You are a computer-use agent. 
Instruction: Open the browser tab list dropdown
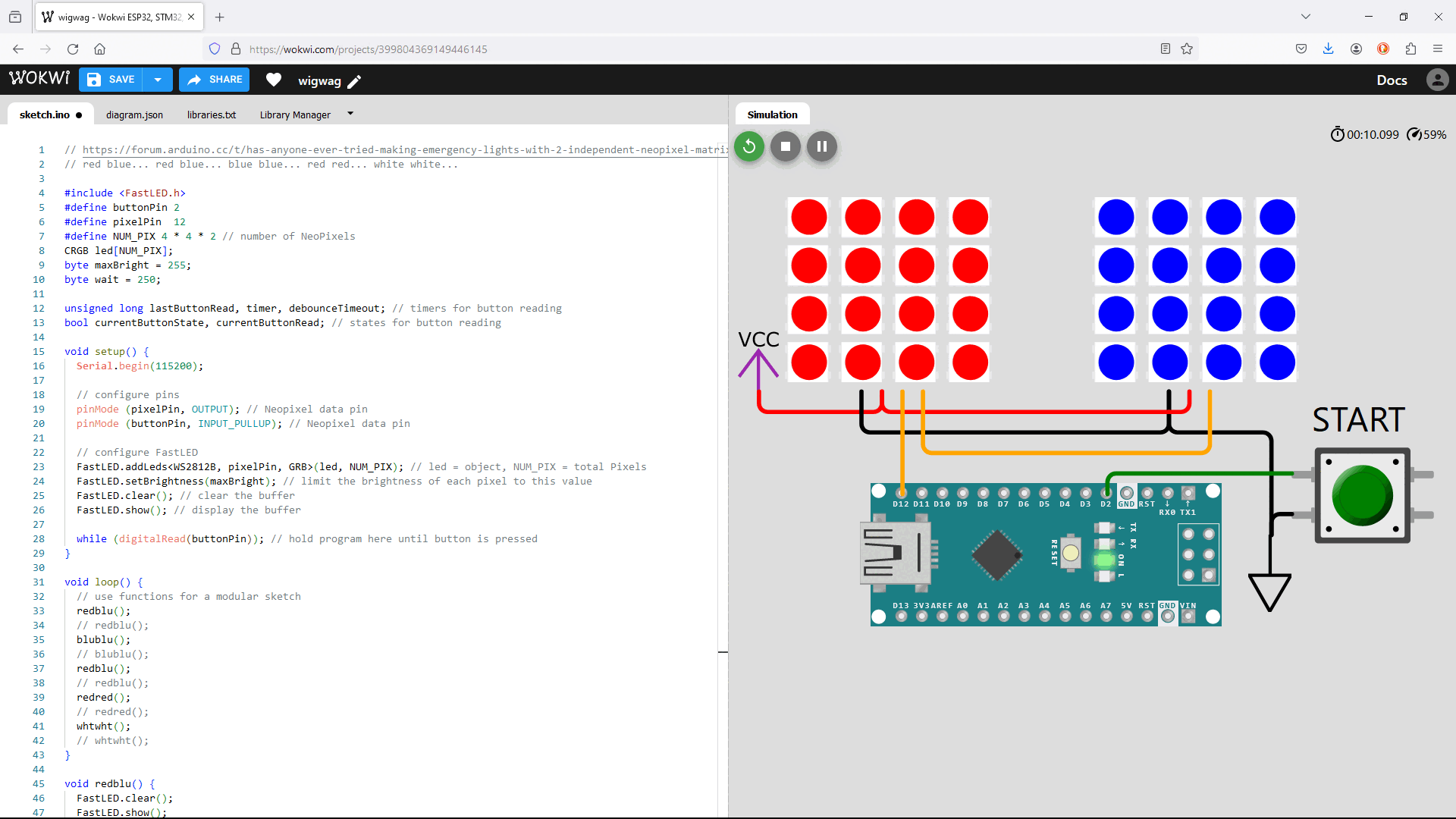[x=1307, y=15]
